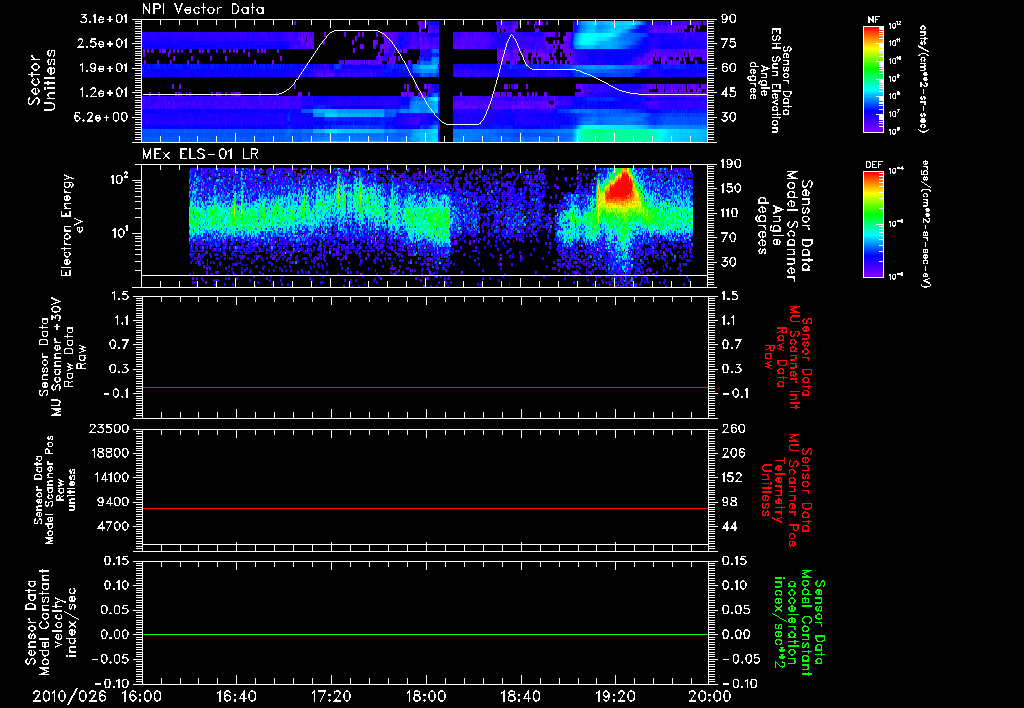Click the "23500" scanner position tick label
Viewport: 1024px width, 708px height.
(110, 428)
